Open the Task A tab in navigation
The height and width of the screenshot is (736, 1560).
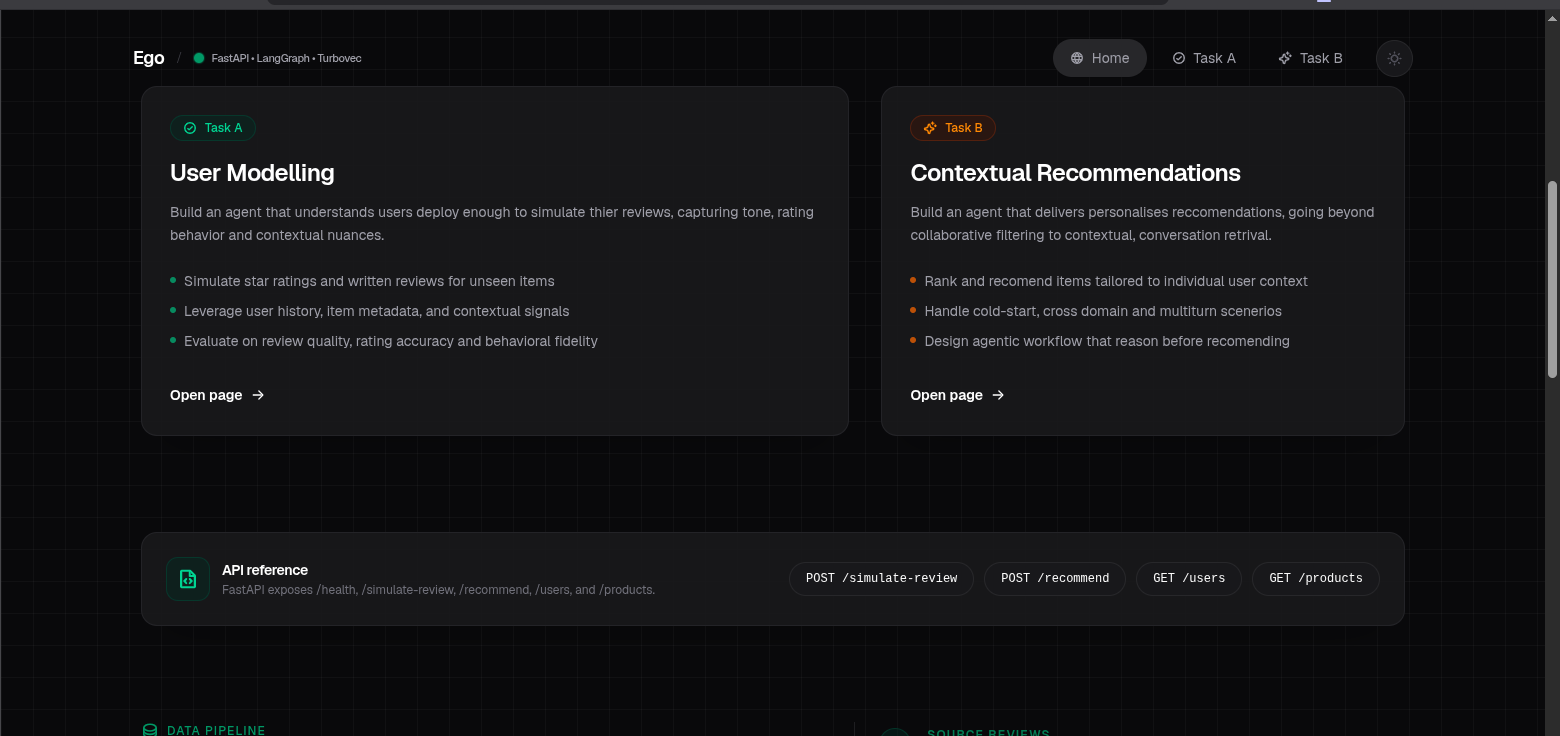[x=1204, y=58]
